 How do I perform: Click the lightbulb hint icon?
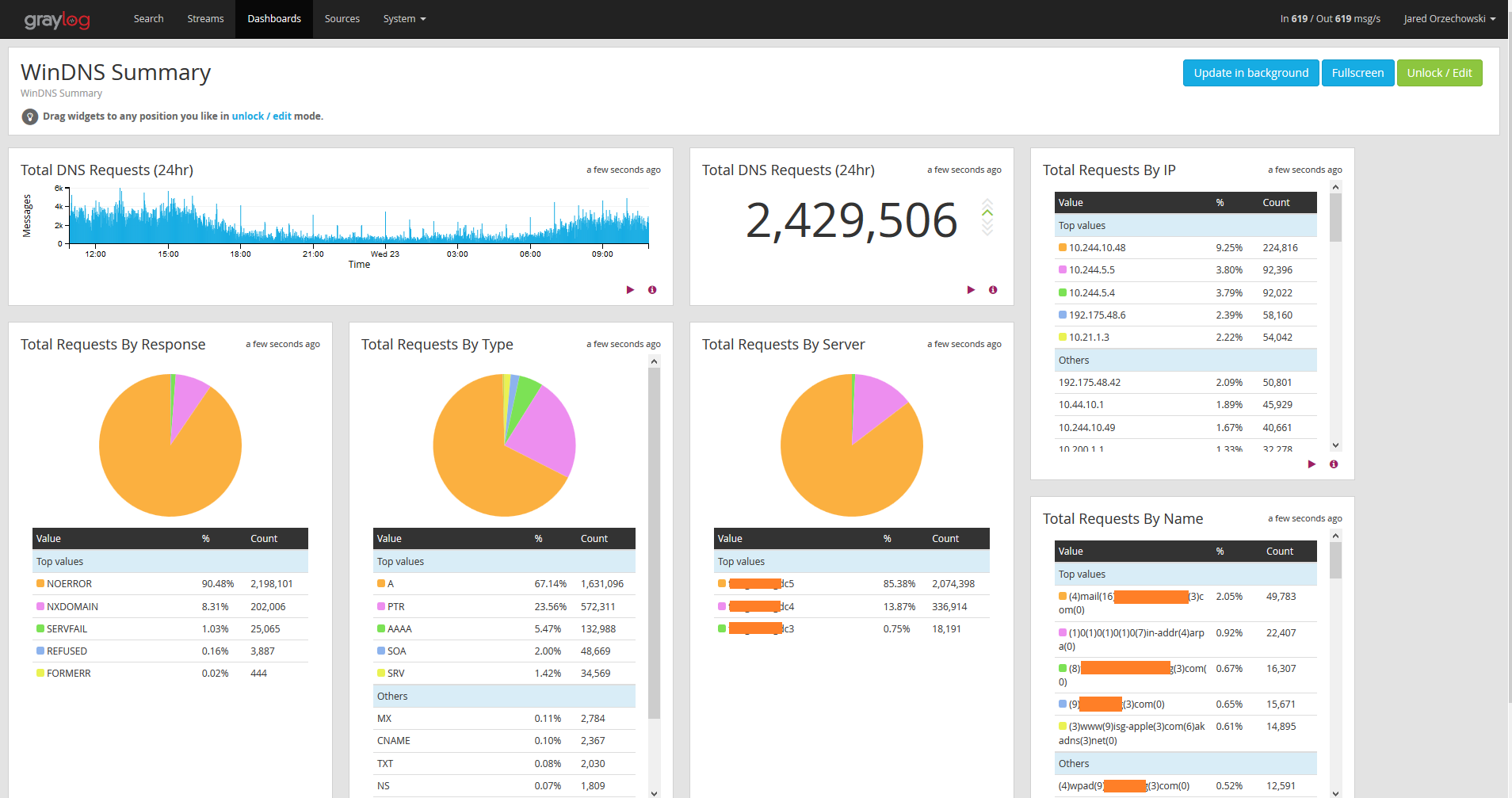(x=30, y=116)
